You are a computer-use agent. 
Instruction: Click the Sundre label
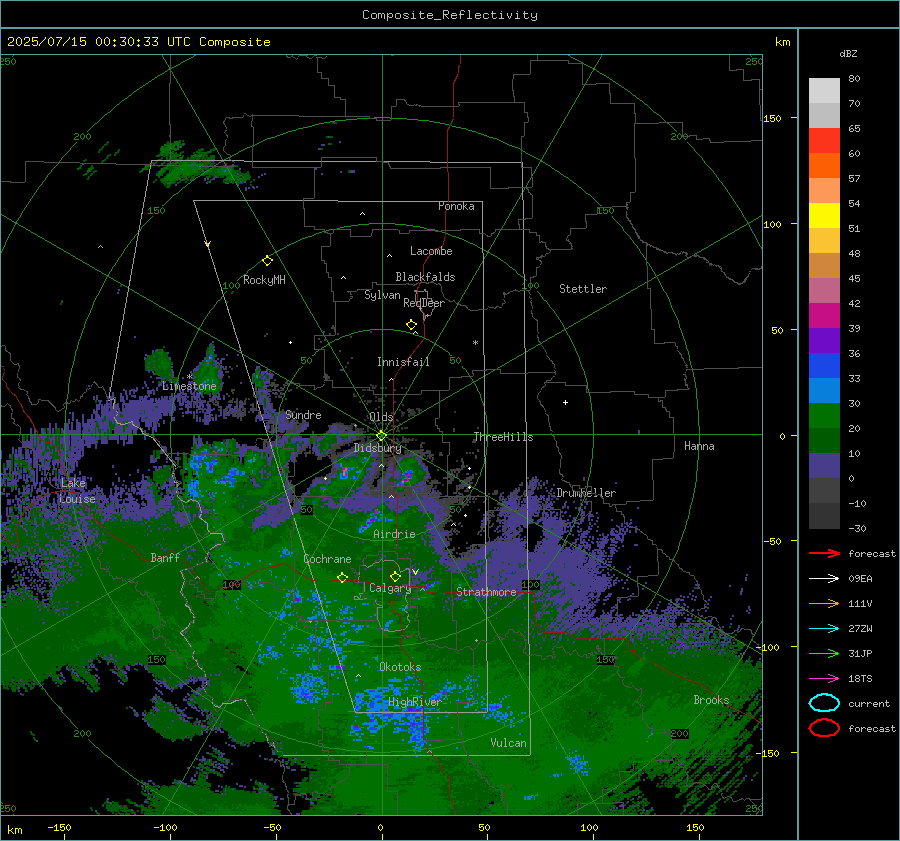pos(303,414)
